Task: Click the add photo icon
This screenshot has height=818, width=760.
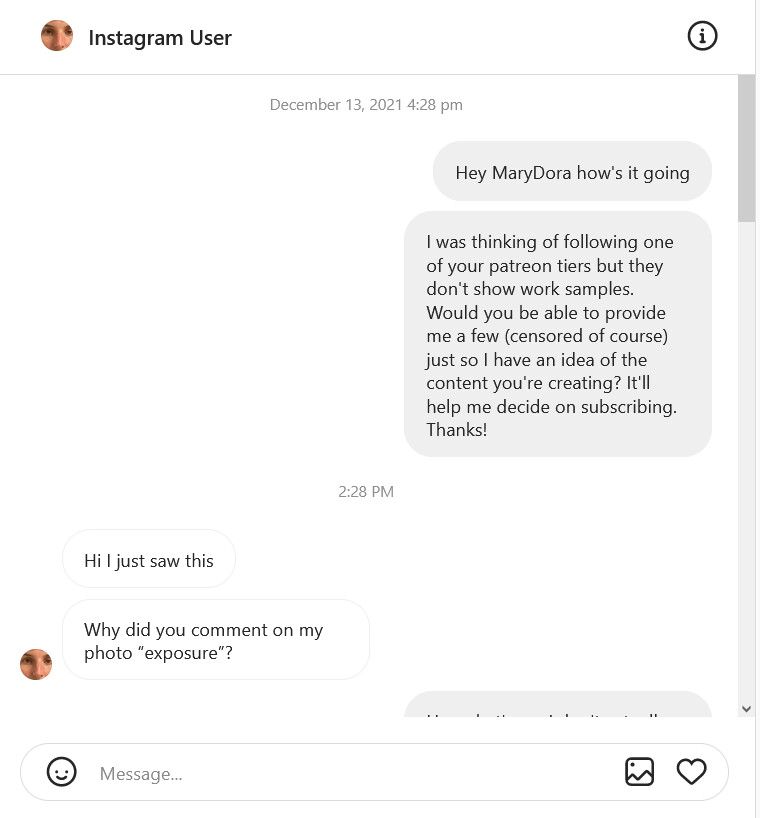Action: point(639,772)
